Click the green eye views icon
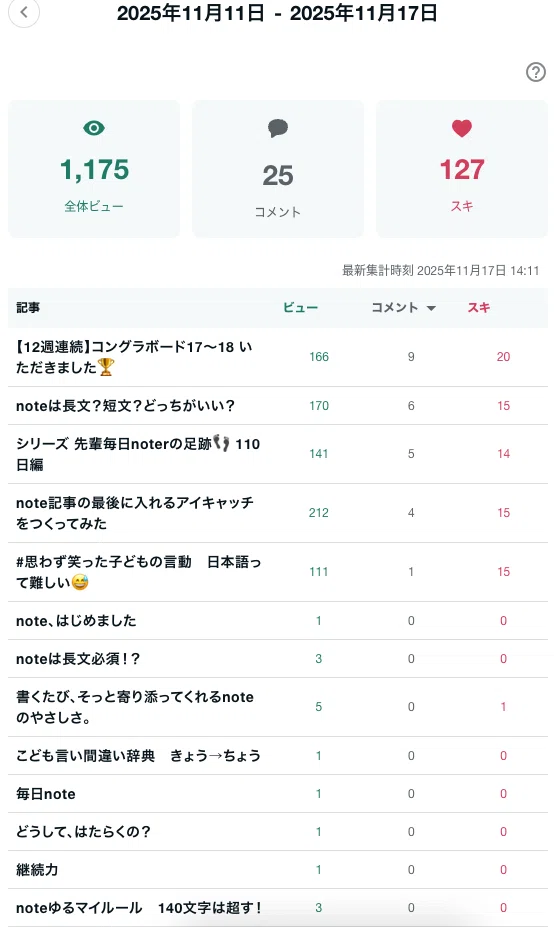This screenshot has width=554, height=927. click(94, 128)
